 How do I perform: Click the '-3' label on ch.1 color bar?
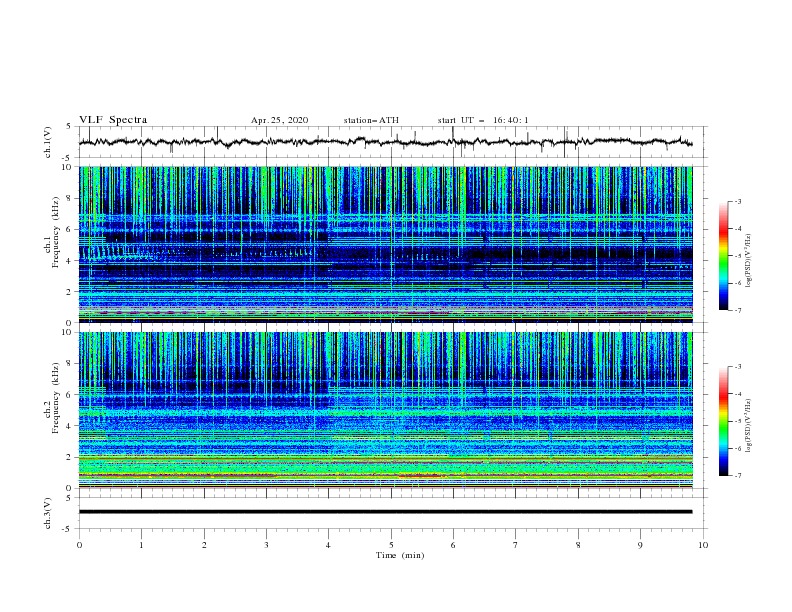738,201
